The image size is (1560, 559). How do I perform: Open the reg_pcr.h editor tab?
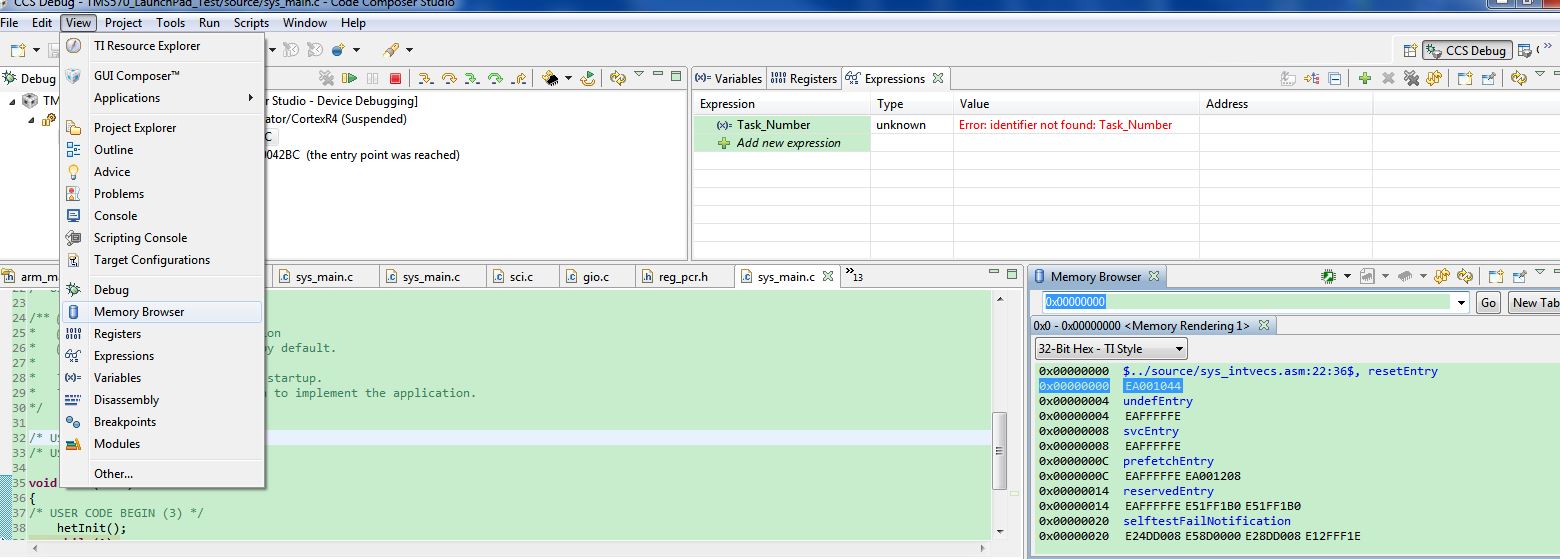pos(684,276)
